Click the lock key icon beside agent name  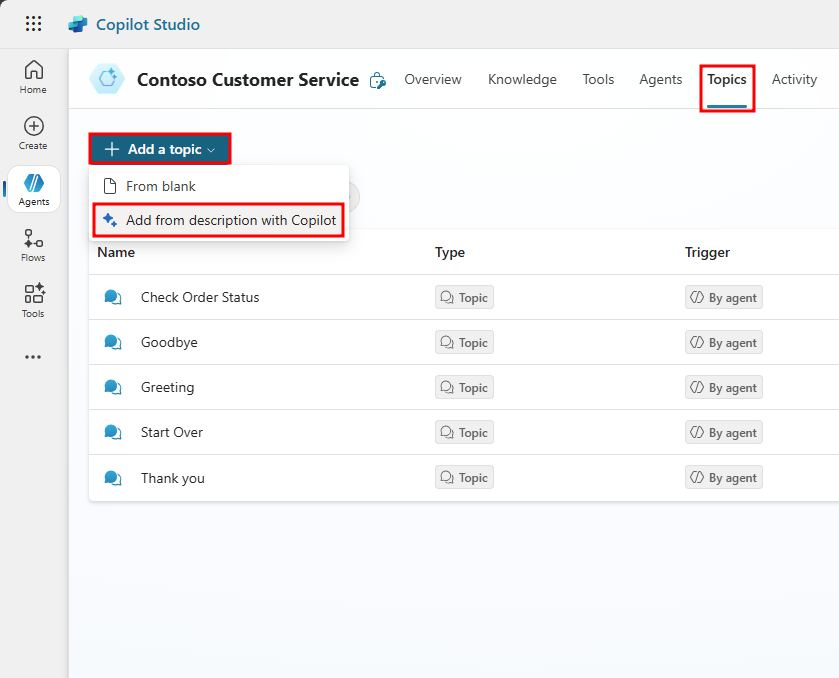click(378, 80)
